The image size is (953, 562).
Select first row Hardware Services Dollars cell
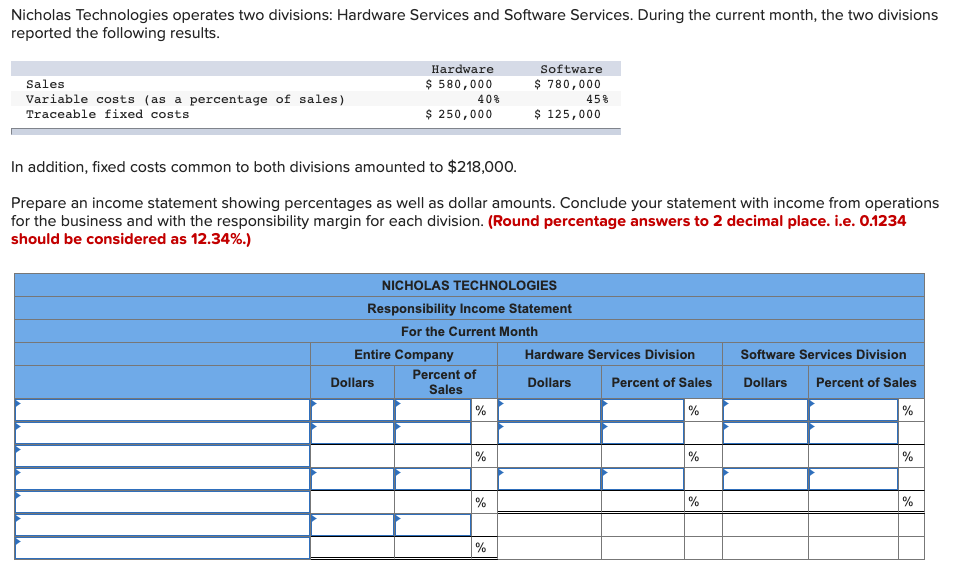click(x=549, y=410)
